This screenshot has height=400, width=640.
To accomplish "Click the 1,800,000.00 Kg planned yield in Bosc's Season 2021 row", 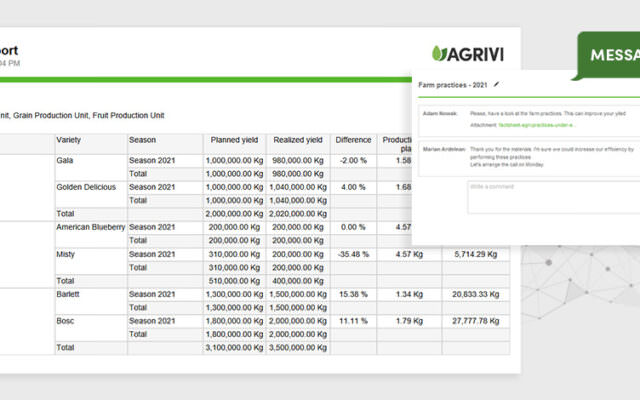I will [234, 321].
